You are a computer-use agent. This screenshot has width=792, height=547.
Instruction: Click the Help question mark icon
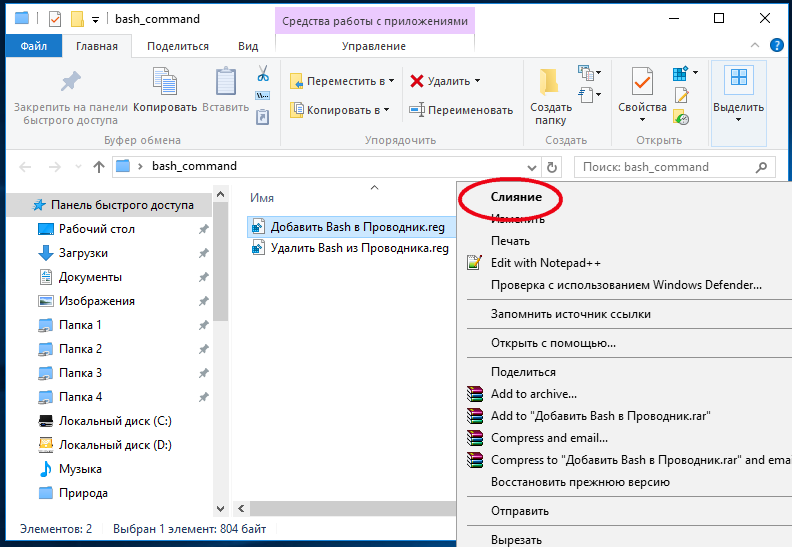(x=776, y=45)
